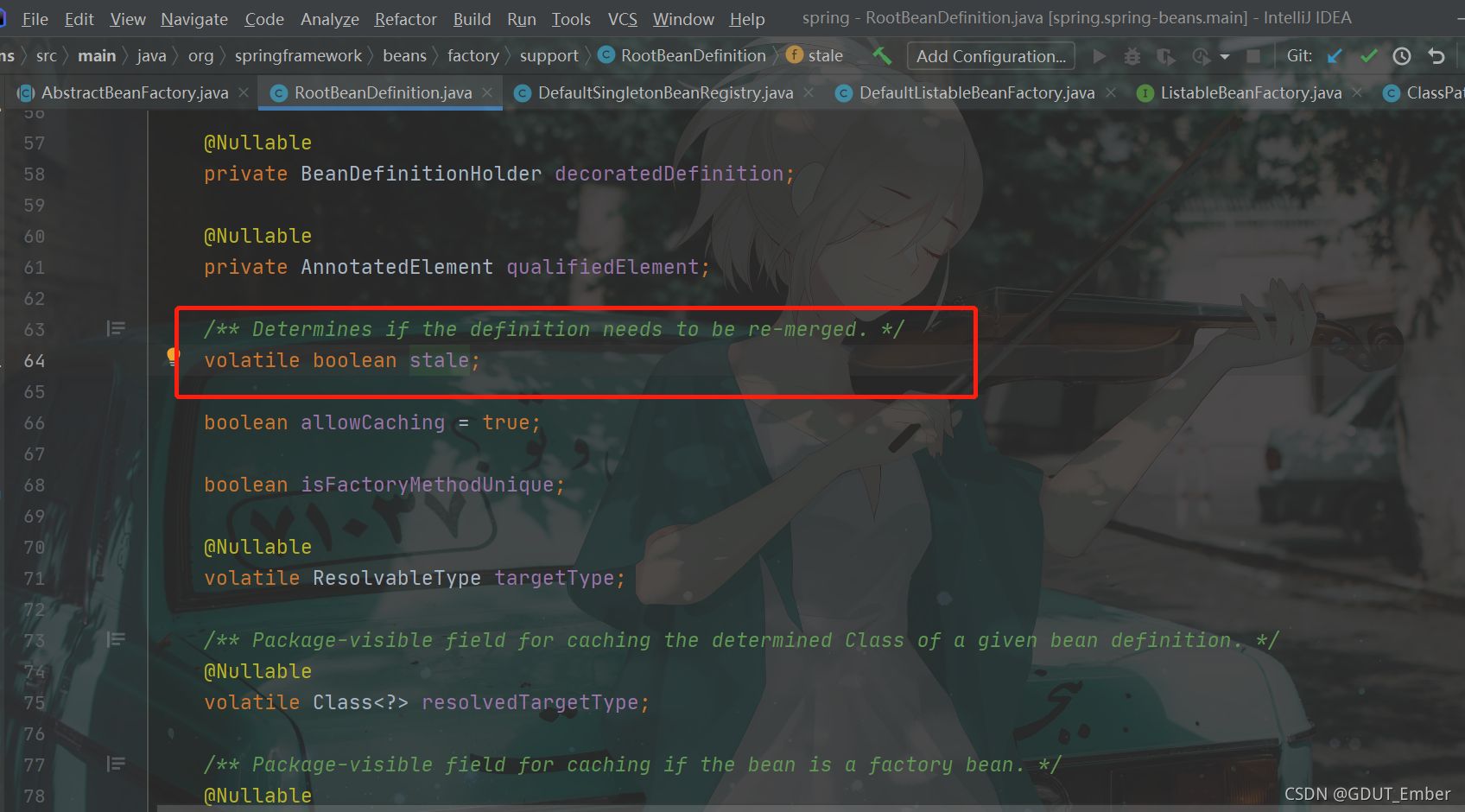The height and width of the screenshot is (812, 1465).
Task: Click line number 58 in the gutter
Action: [x=35, y=174]
